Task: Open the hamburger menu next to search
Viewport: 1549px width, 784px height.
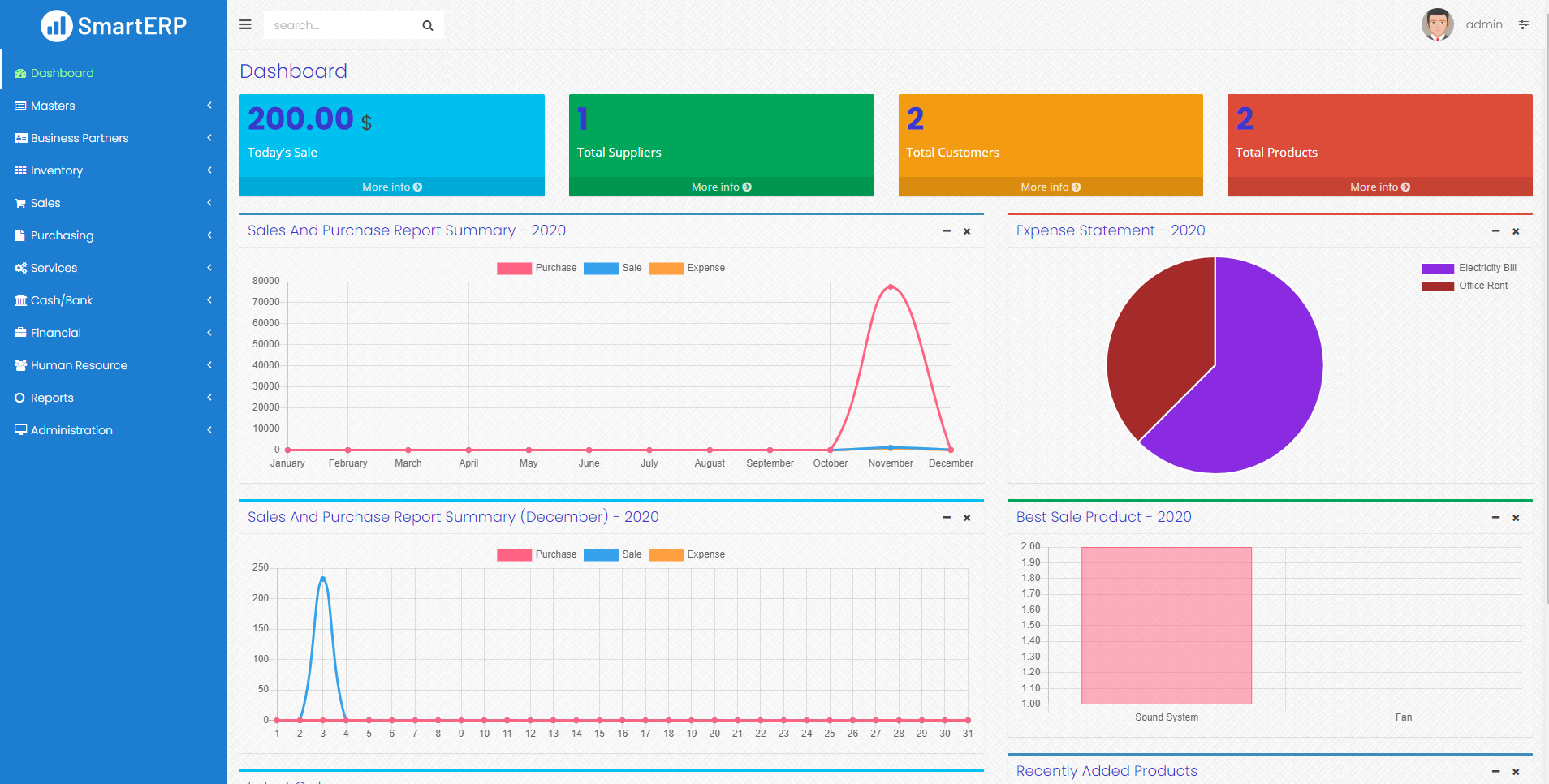Action: [x=245, y=24]
